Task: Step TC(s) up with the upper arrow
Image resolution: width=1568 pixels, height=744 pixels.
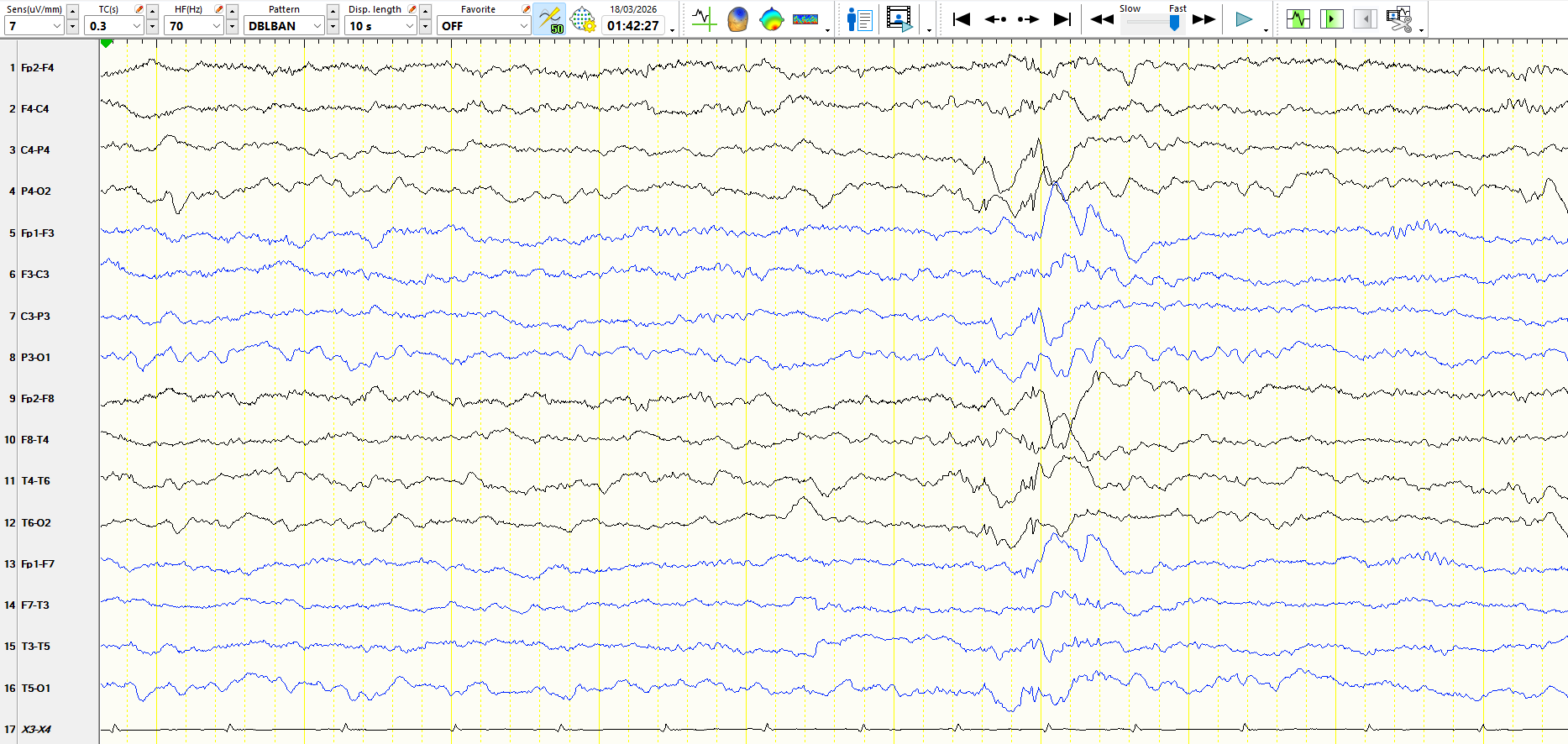Action: (x=152, y=11)
